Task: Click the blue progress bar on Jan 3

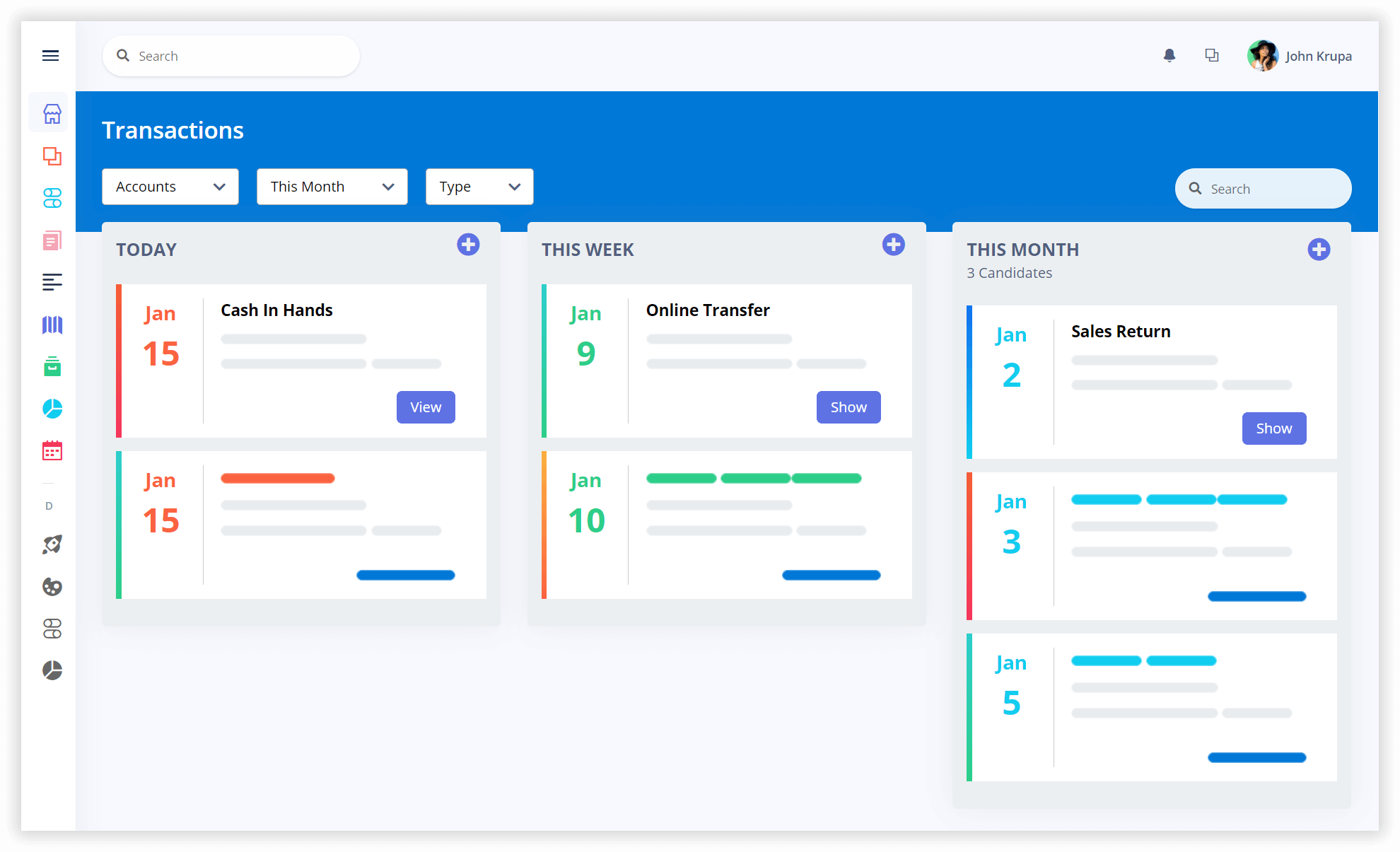Action: click(x=1257, y=595)
